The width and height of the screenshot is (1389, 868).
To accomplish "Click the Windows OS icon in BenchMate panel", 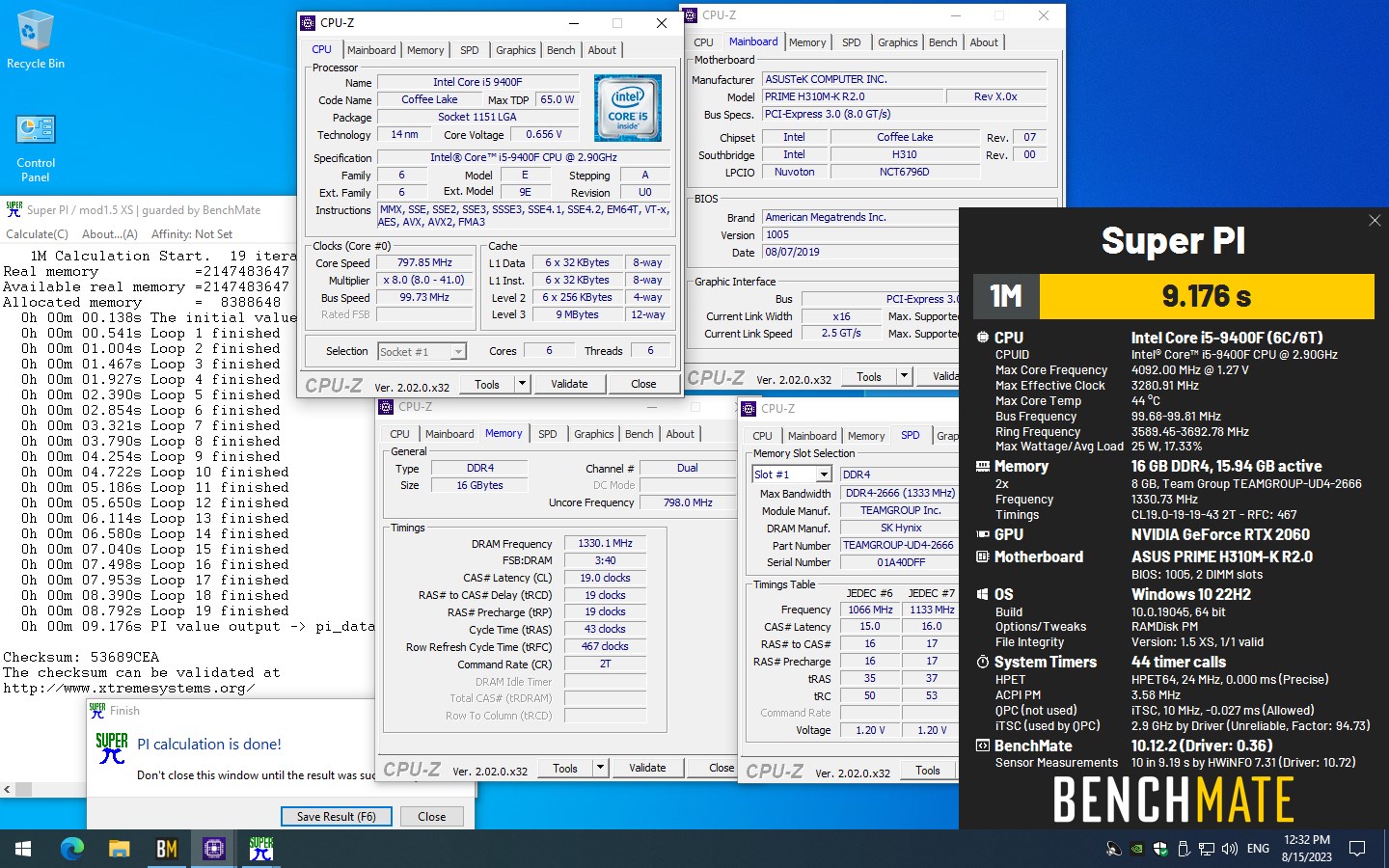I will coord(983,594).
